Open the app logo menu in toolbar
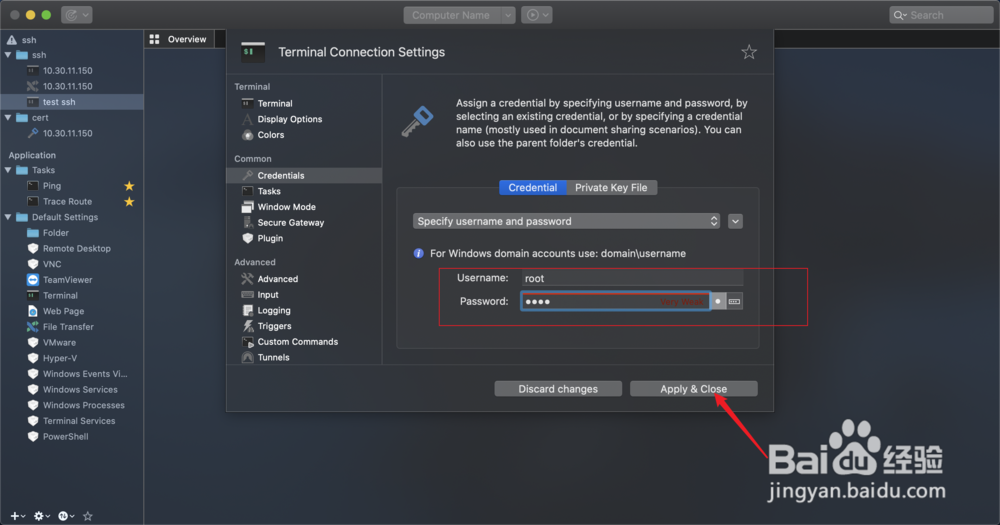 pyautogui.click(x=77, y=15)
